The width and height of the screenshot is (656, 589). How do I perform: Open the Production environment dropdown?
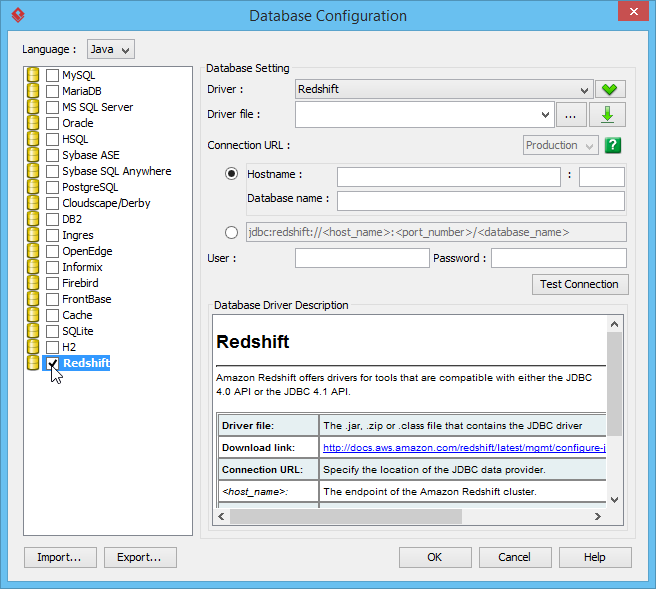(560, 145)
